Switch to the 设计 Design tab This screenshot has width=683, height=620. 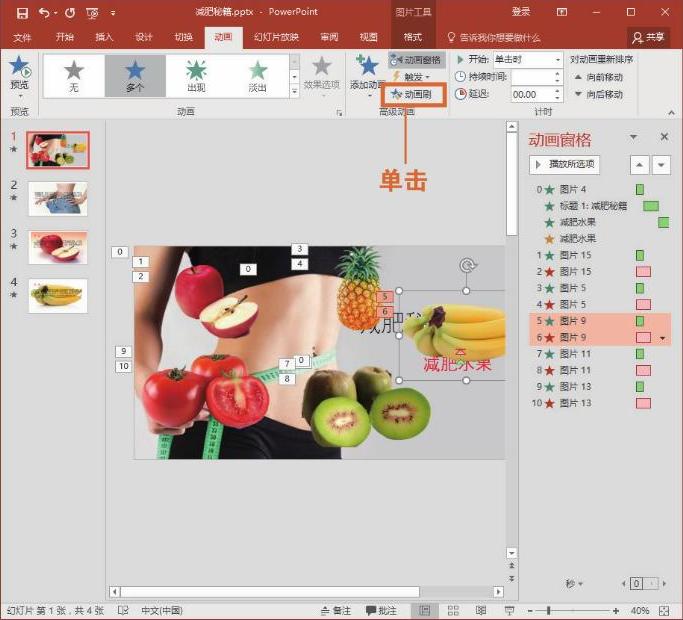coord(144,37)
